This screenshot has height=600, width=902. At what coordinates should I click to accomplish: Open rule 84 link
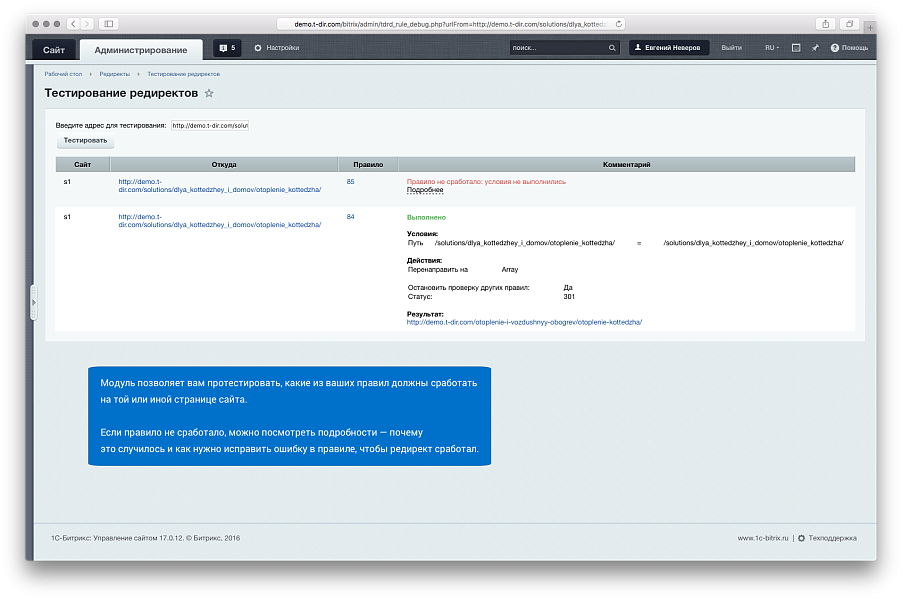click(350, 216)
